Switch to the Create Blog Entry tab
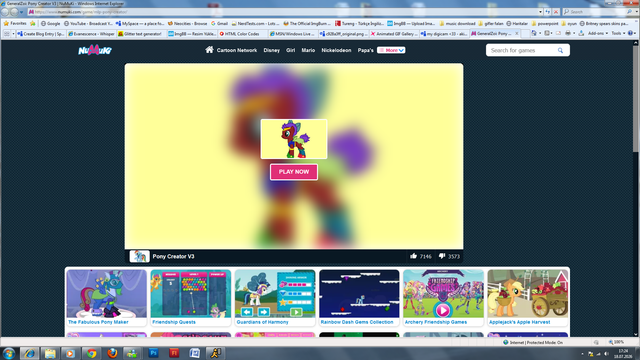The width and height of the screenshot is (640, 360). pos(41,33)
